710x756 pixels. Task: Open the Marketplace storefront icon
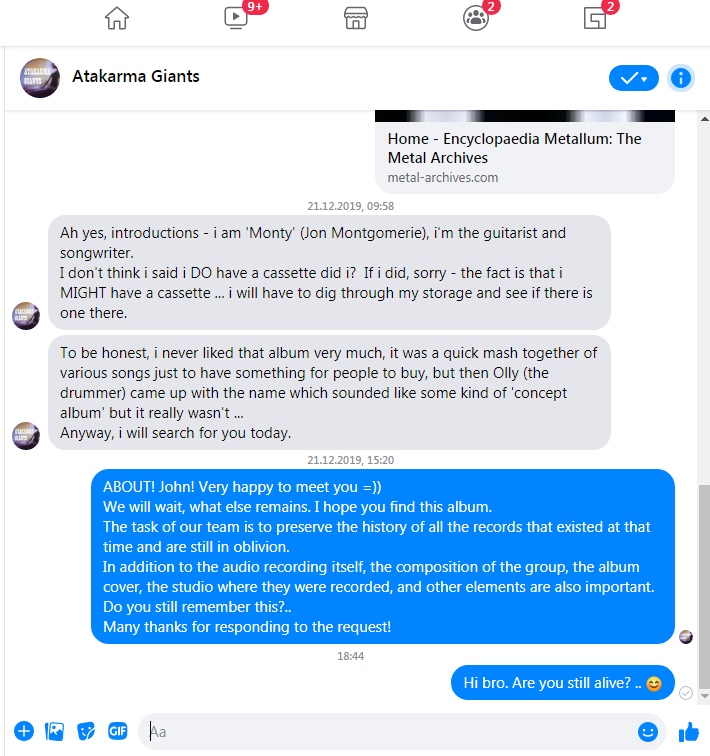tap(356, 18)
